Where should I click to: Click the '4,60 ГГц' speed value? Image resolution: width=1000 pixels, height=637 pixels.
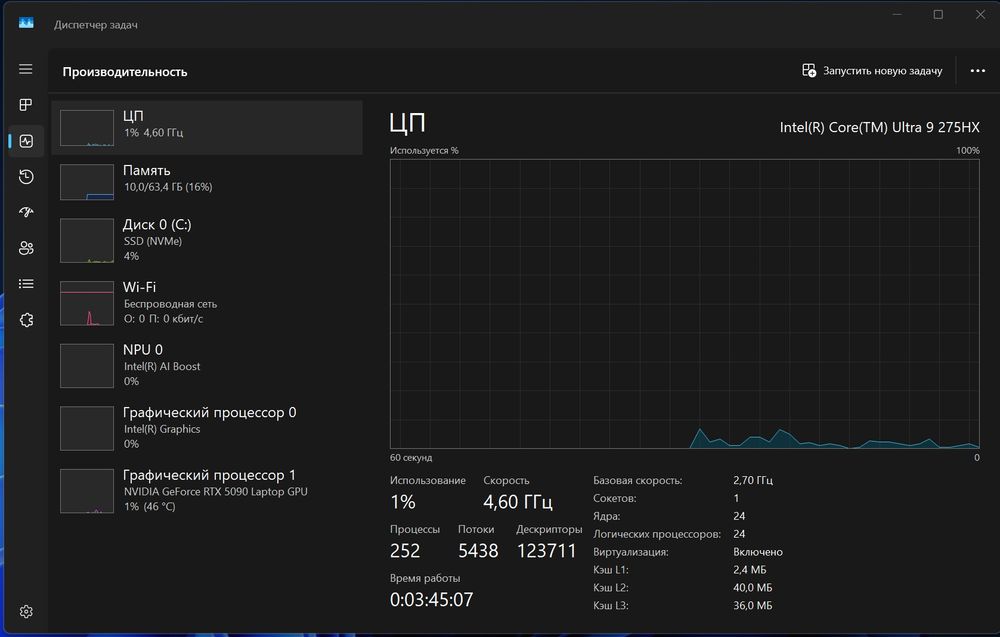[518, 502]
